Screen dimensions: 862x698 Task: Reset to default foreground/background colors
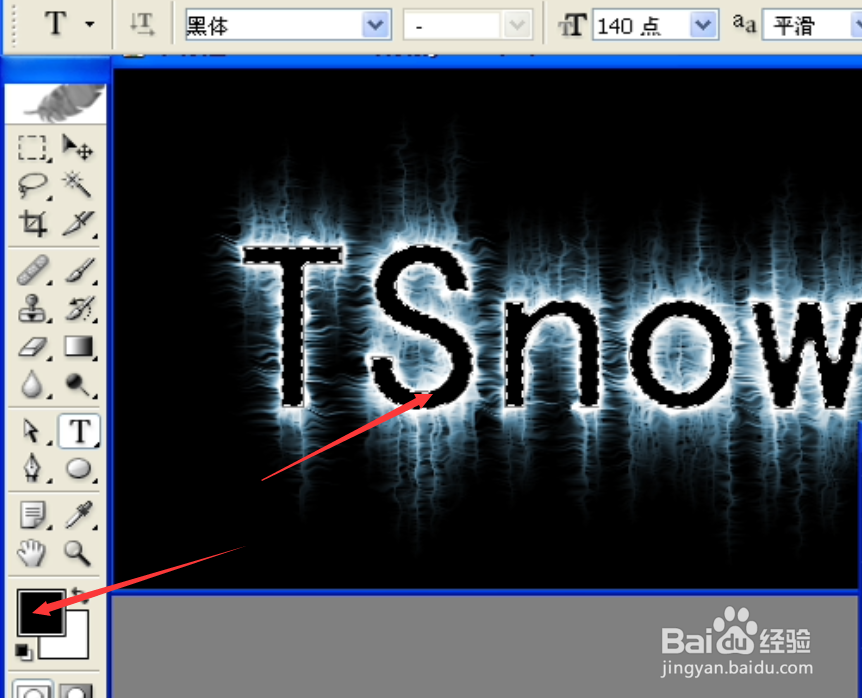24,652
